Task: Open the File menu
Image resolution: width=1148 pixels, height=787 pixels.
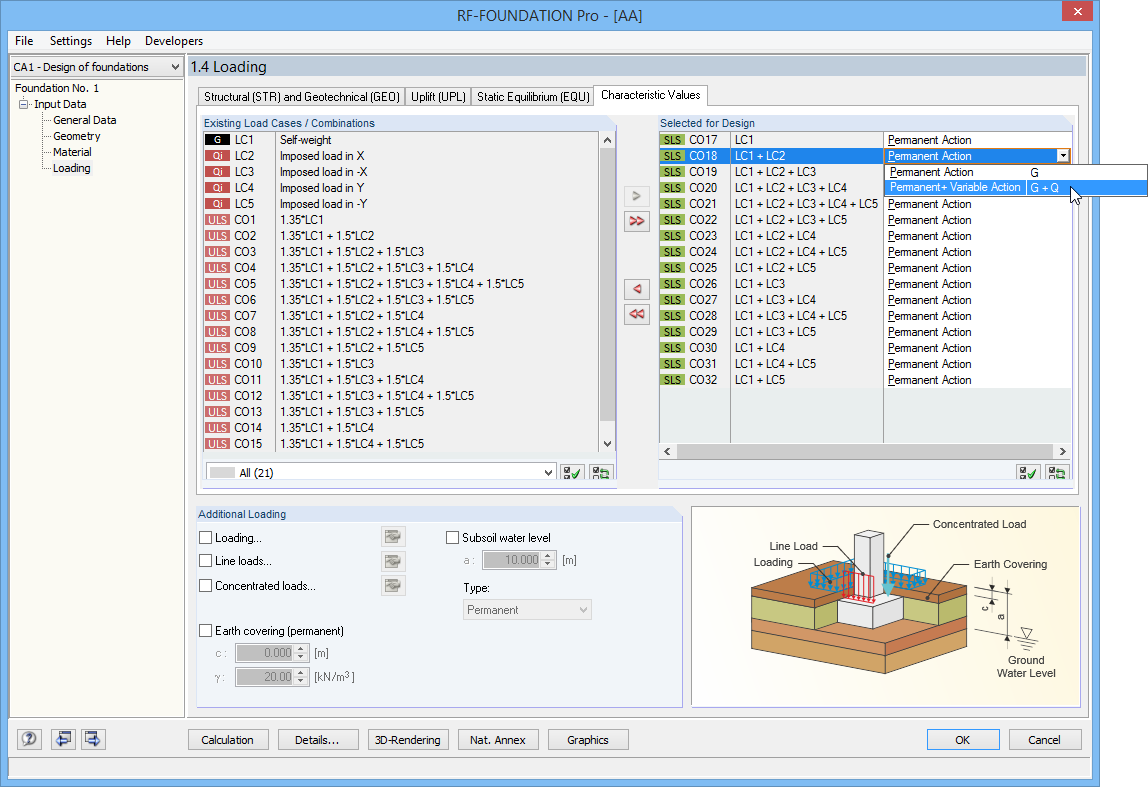Action: click(24, 41)
